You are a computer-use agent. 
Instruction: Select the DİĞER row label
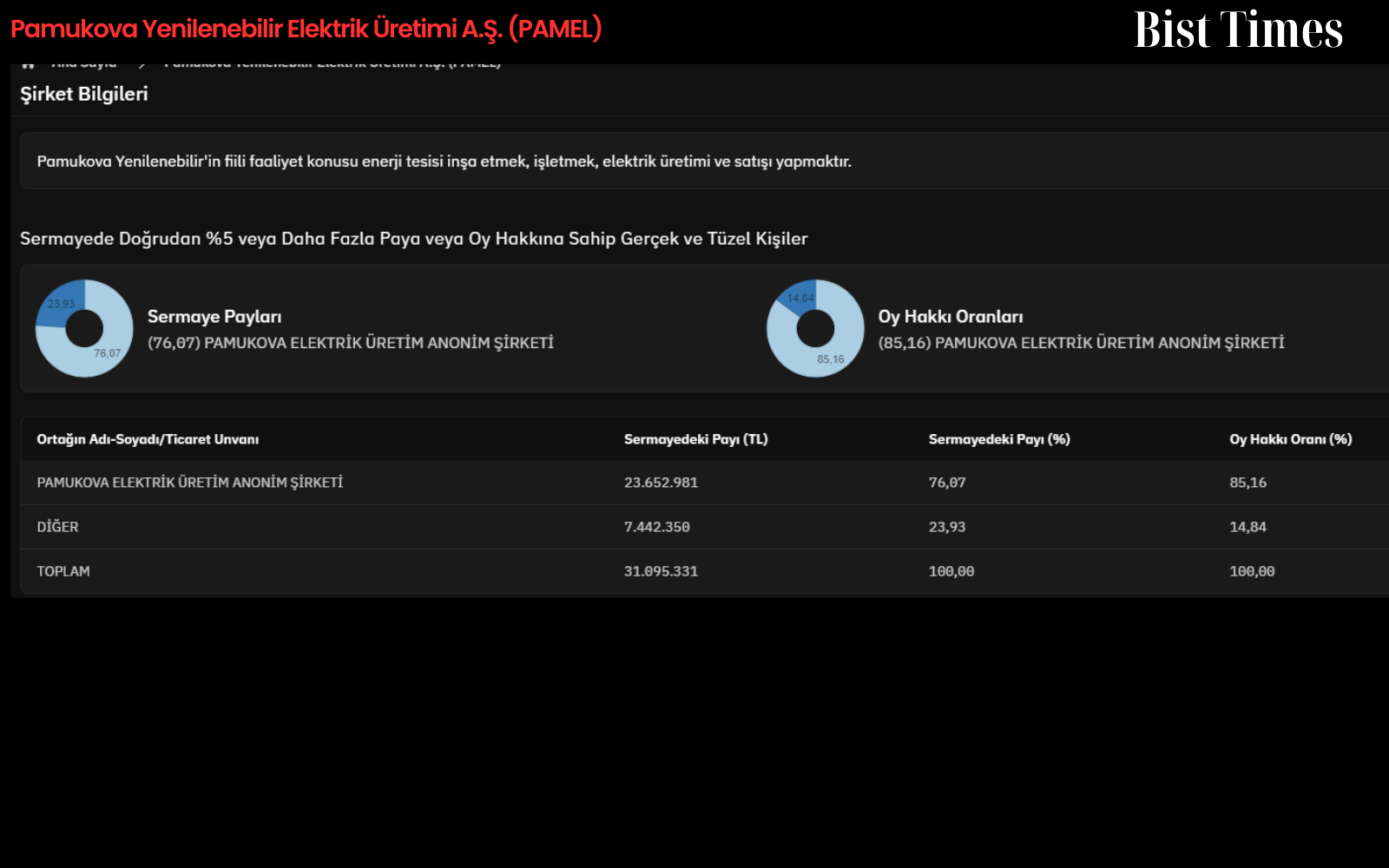coord(57,527)
